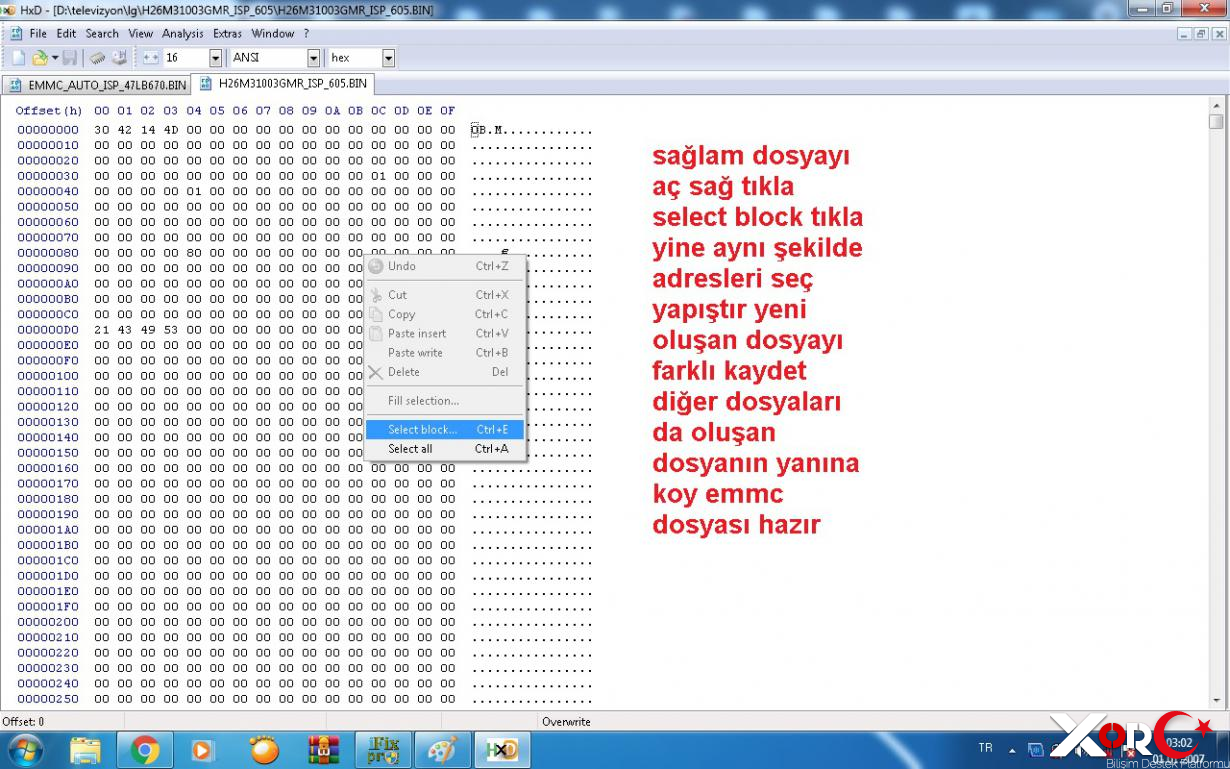Image resolution: width=1230 pixels, height=769 pixels.
Task: Click the vertical scrollbar down arrow
Action: pos(1216,701)
